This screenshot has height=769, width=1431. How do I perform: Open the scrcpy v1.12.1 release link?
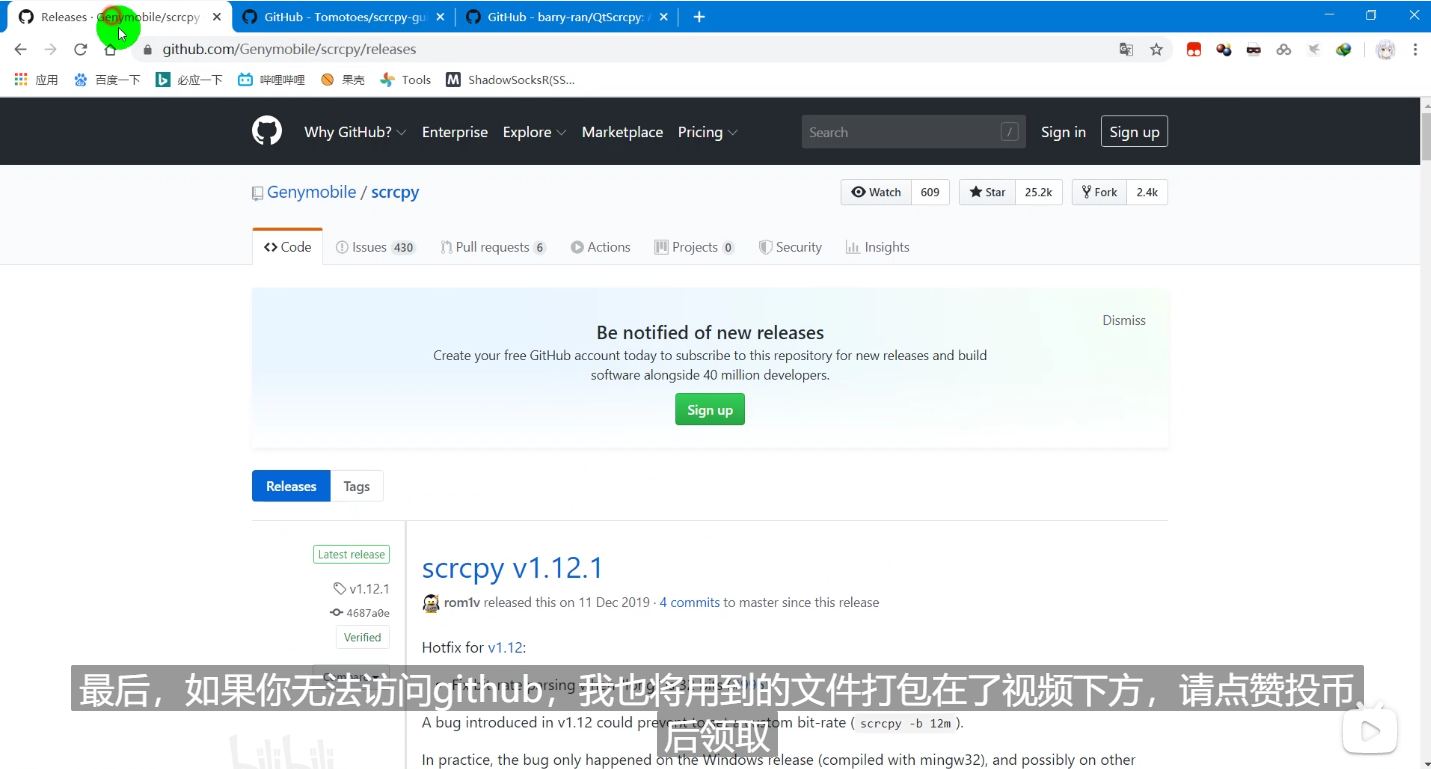coord(512,567)
